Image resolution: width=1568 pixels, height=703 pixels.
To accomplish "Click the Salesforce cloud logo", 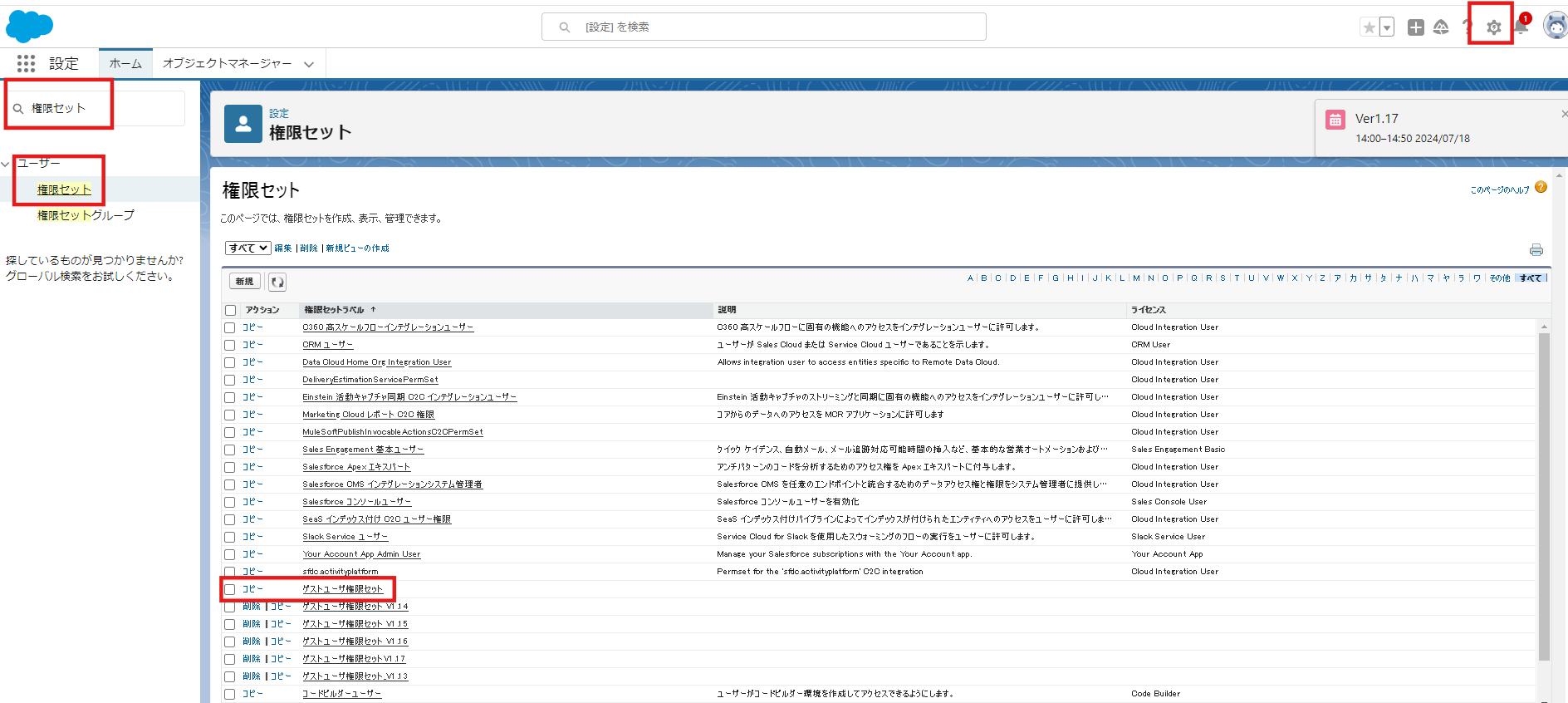I will 29,27.
